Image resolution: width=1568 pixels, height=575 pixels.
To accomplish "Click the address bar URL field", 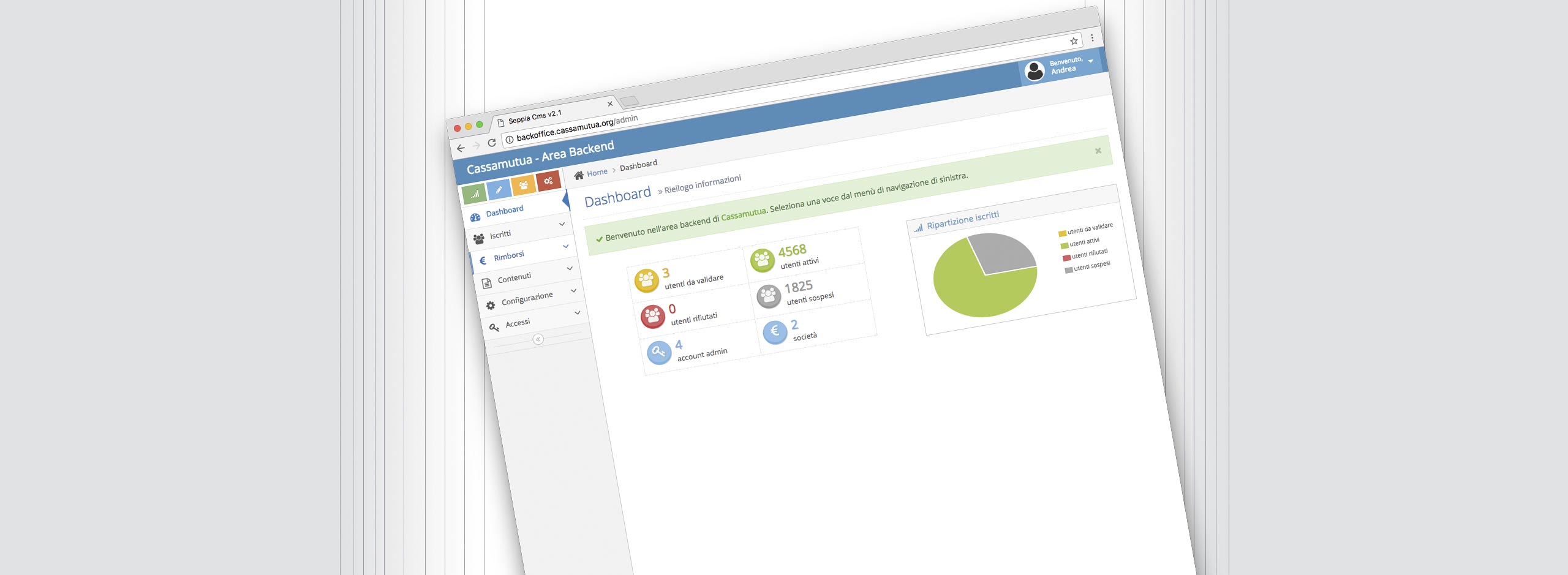I will (x=791, y=91).
